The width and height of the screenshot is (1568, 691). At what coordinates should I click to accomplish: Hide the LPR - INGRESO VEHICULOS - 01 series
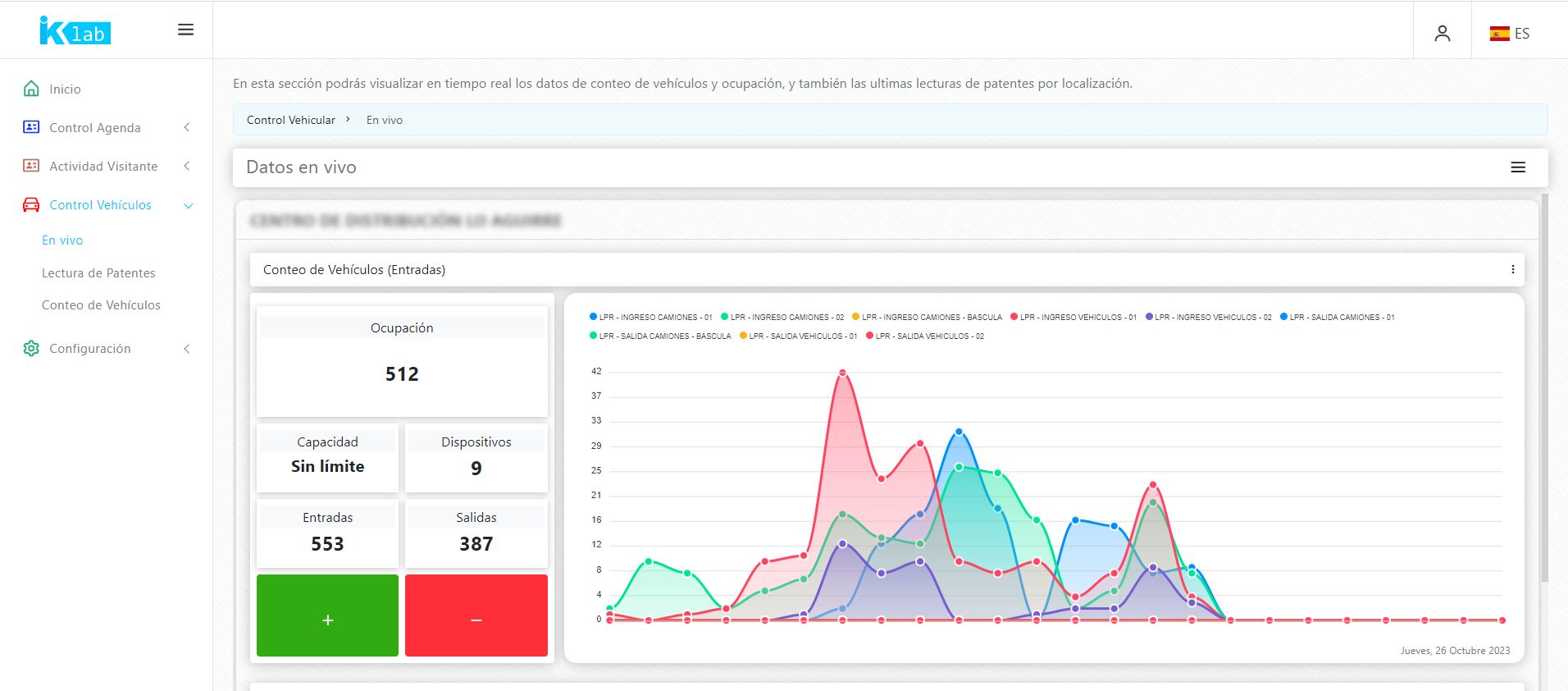coord(1073,317)
